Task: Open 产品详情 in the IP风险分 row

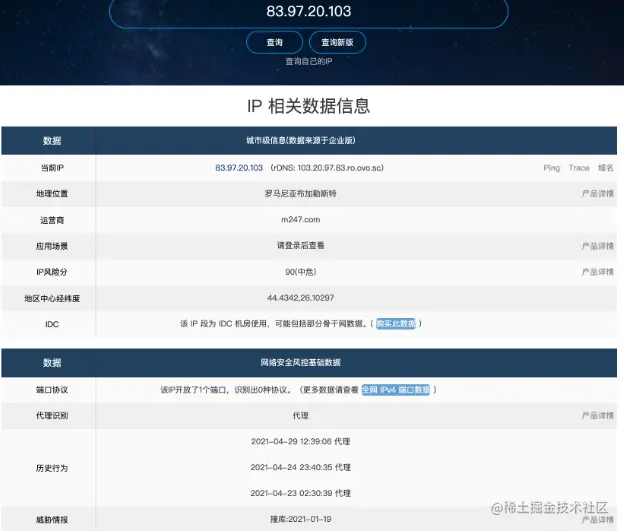Action: click(597, 272)
